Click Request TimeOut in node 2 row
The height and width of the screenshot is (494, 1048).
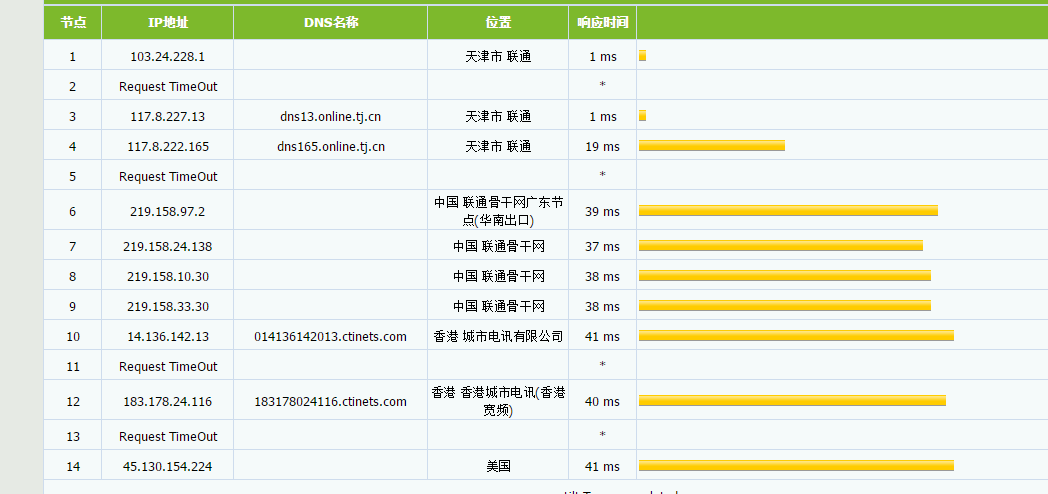tap(168, 87)
